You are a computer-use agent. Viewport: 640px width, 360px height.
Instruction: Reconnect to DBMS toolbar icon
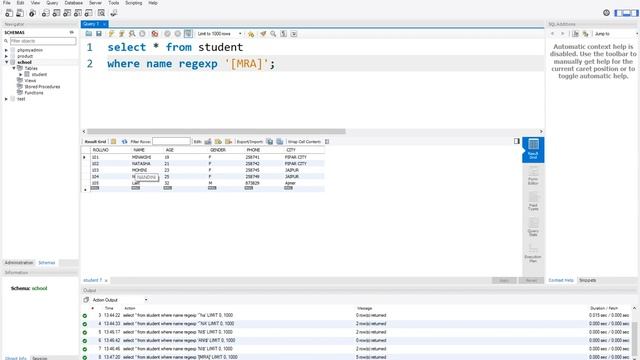114,13
